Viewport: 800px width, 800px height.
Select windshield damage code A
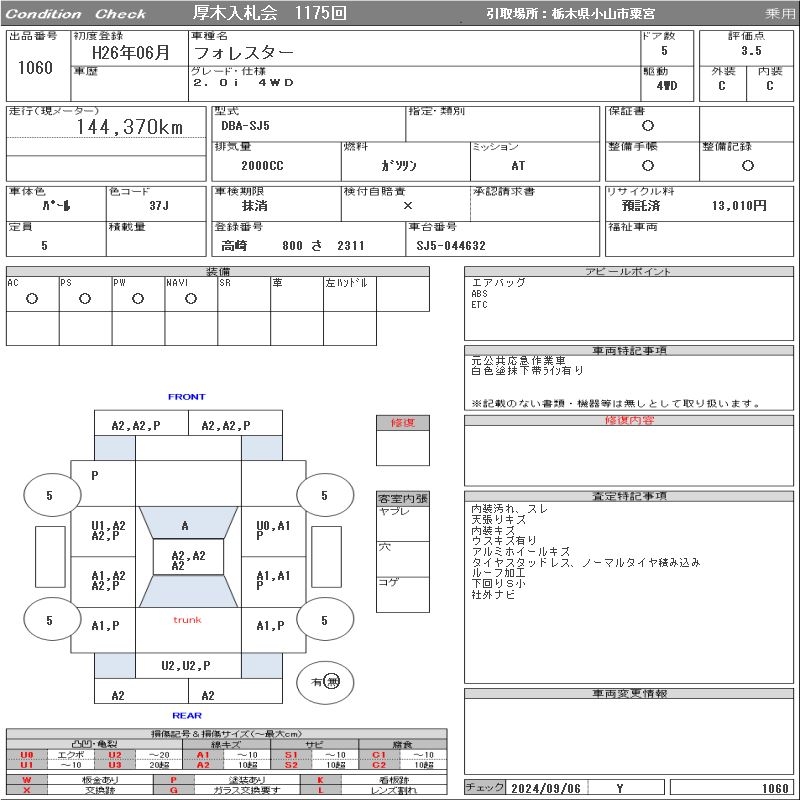[x=185, y=526]
